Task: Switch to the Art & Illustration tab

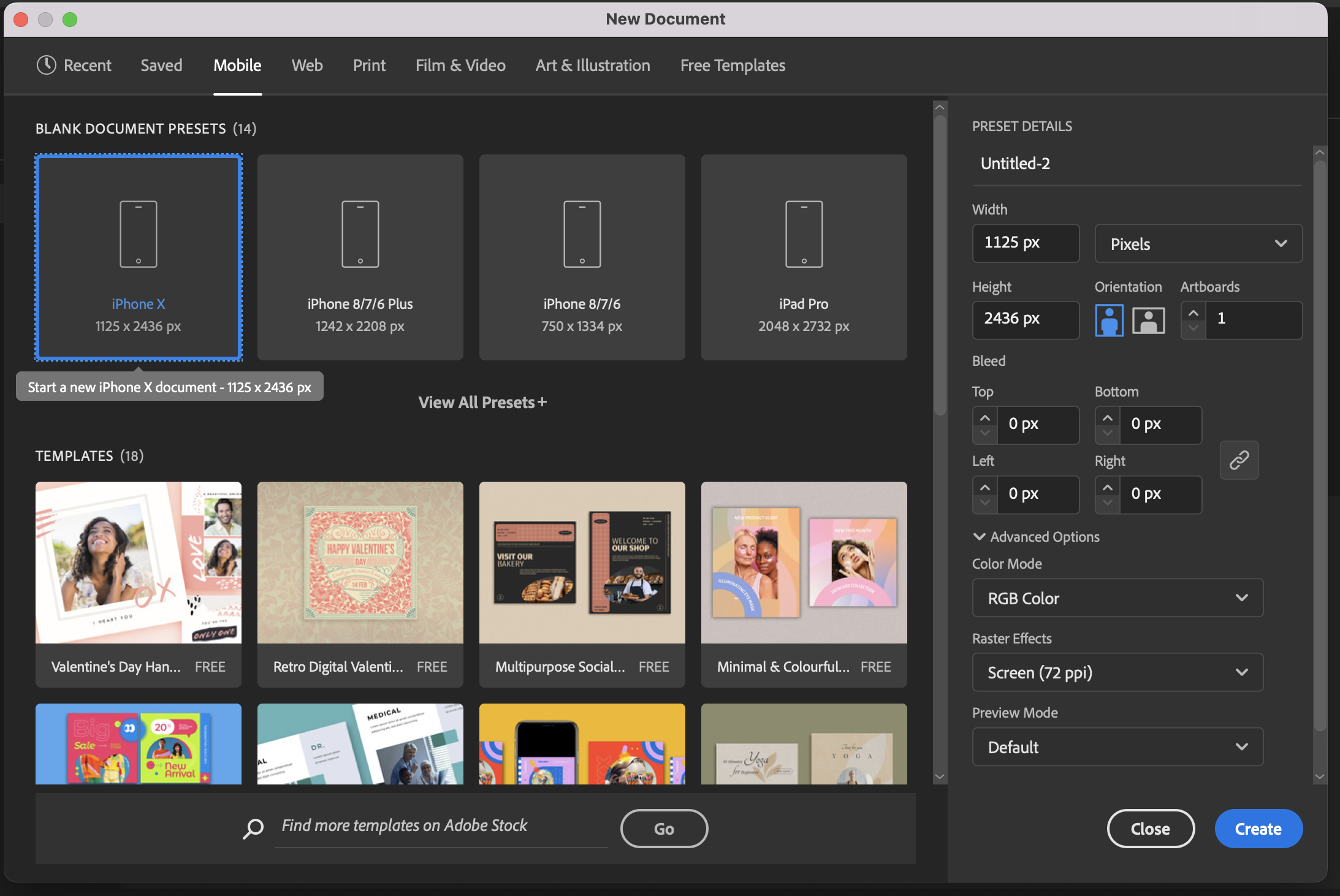Action: [x=592, y=66]
